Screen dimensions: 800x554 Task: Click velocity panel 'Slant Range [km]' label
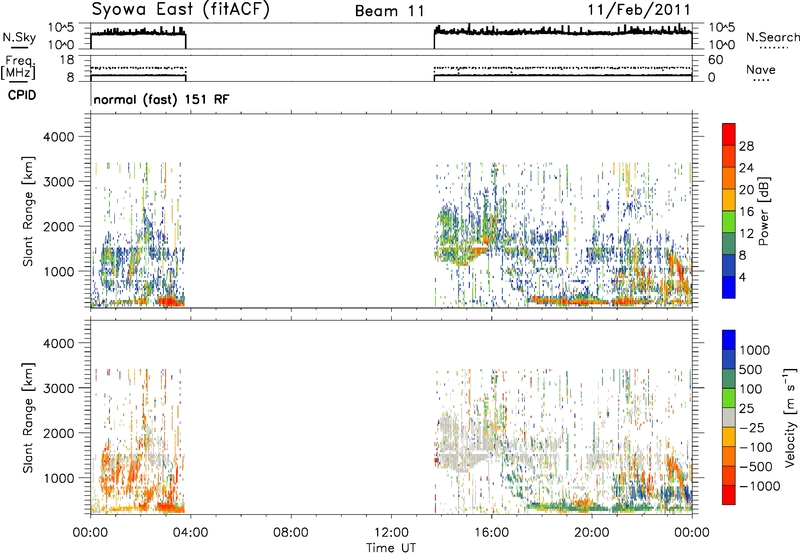28,418
